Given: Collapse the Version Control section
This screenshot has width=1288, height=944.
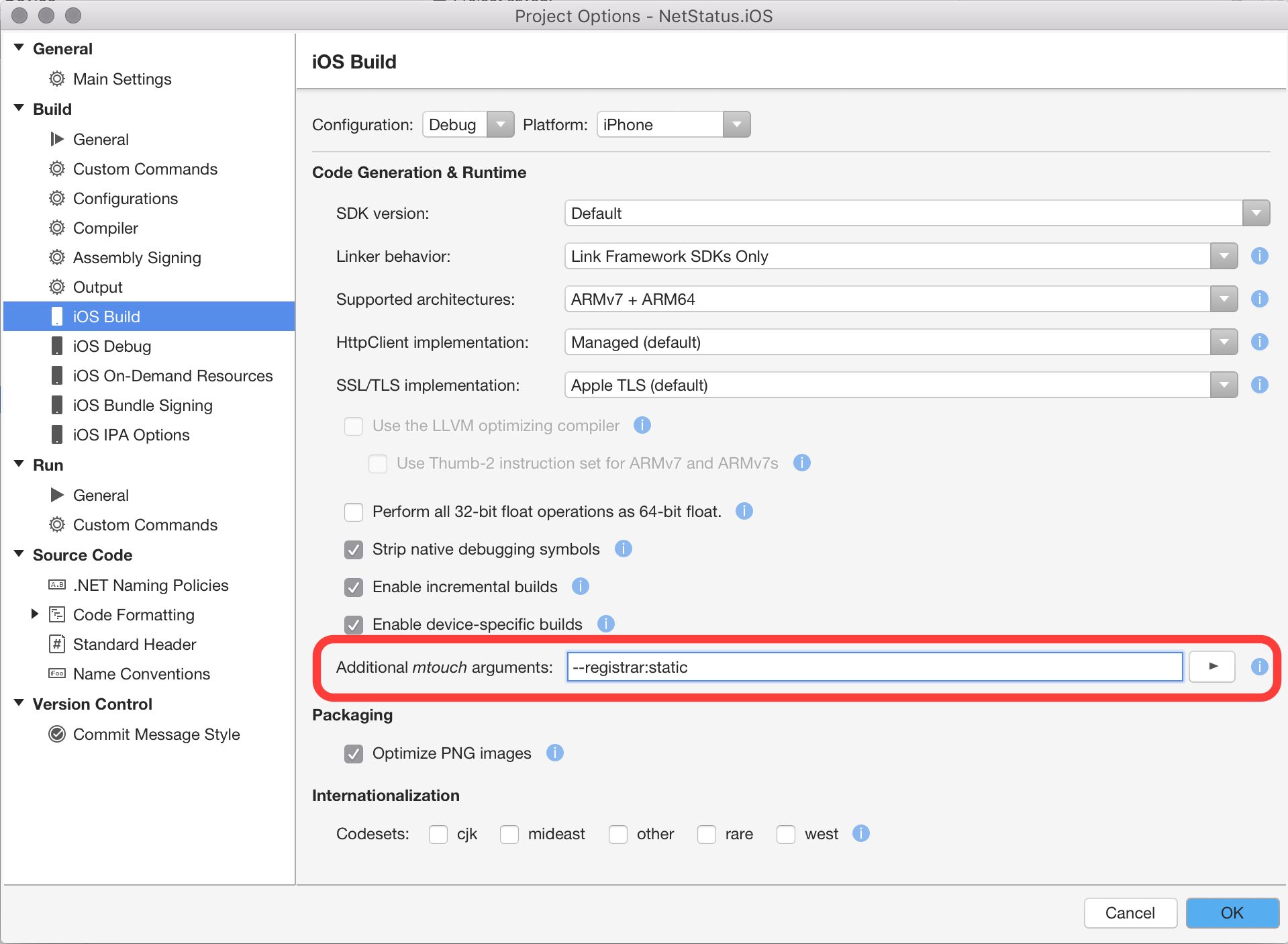Looking at the screenshot, I should pyautogui.click(x=19, y=704).
